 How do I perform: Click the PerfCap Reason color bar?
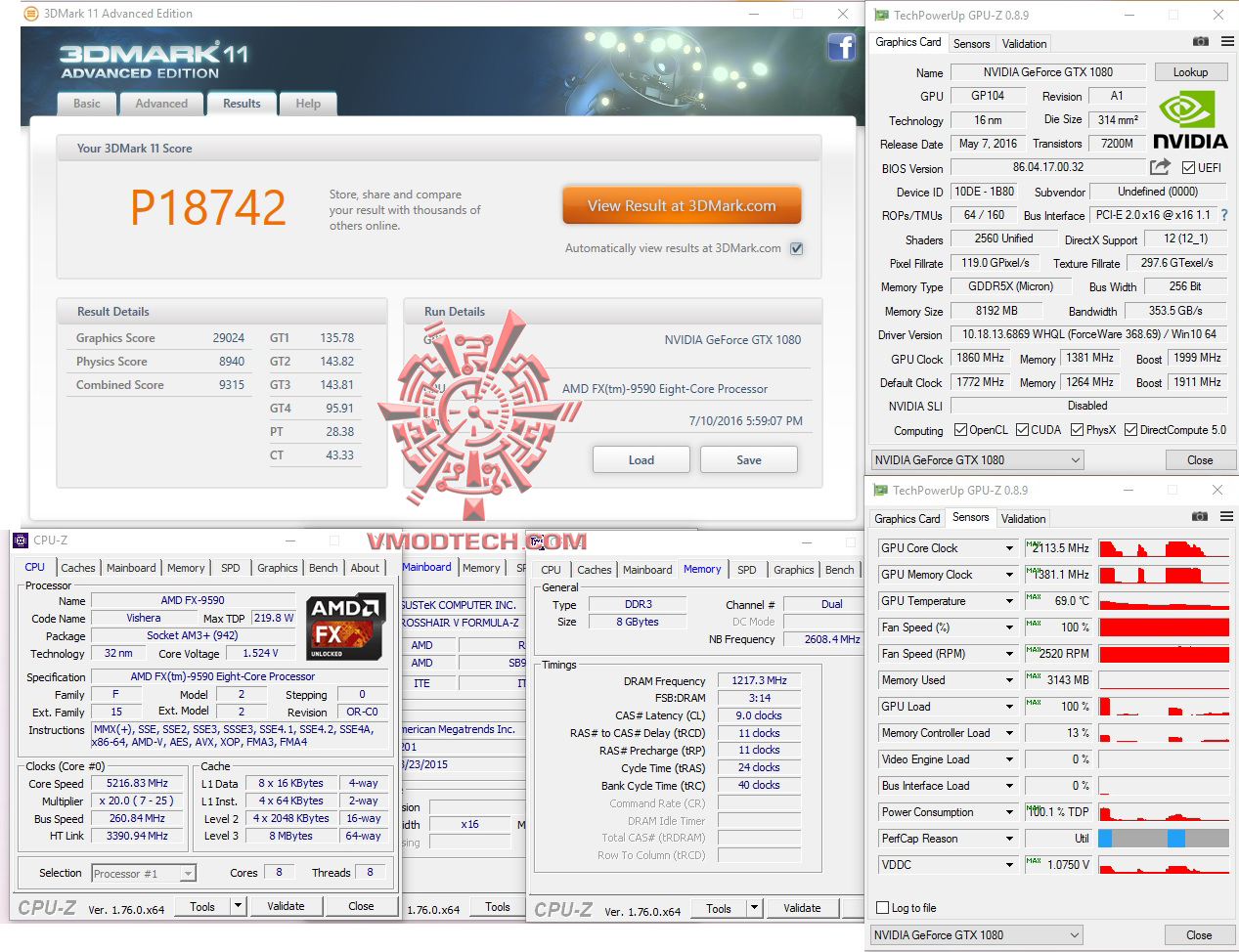click(x=1164, y=839)
